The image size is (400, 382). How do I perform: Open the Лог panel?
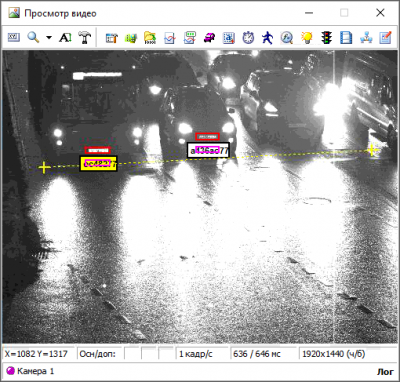click(385, 372)
